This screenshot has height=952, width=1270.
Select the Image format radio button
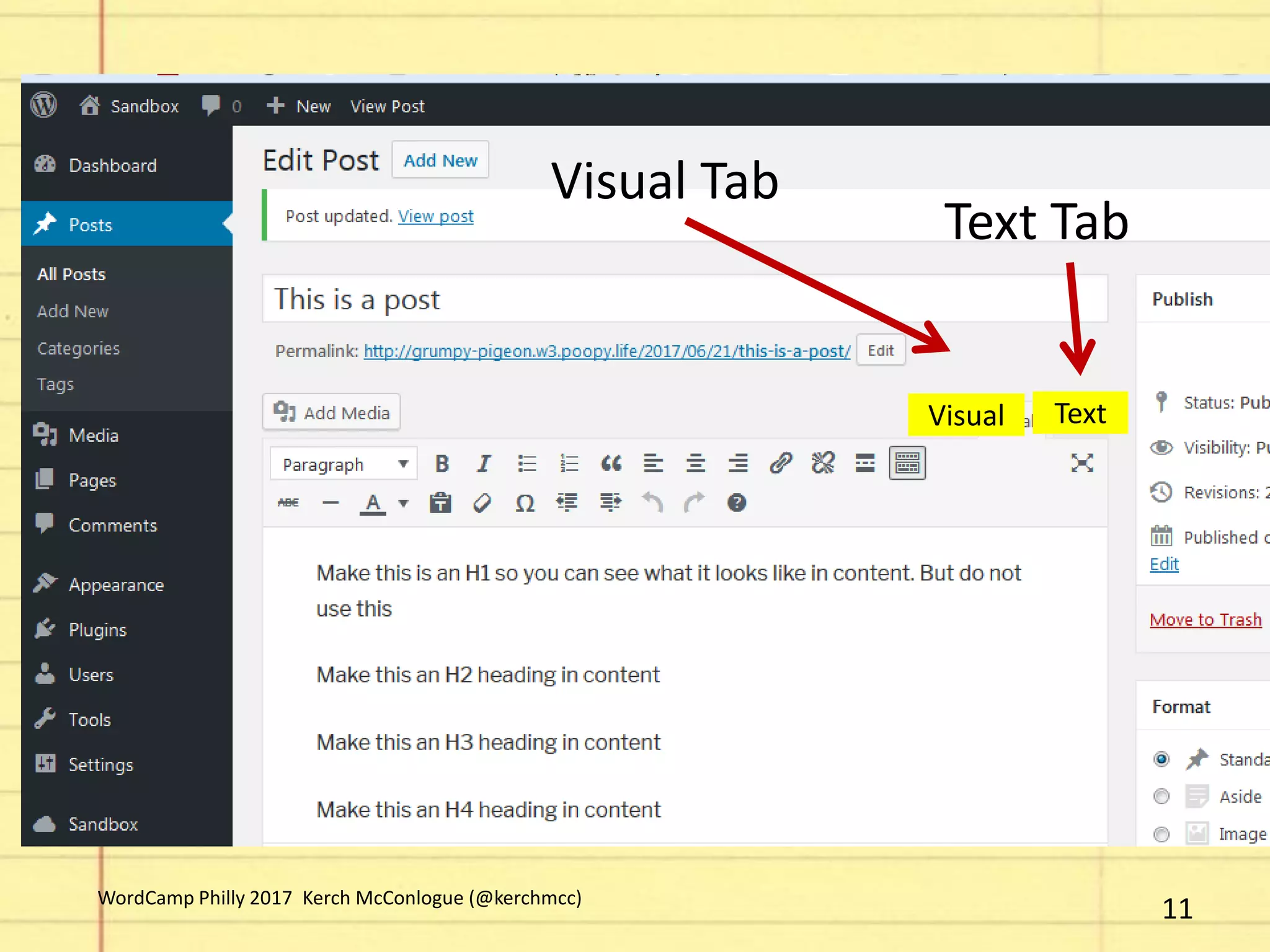(x=1161, y=834)
